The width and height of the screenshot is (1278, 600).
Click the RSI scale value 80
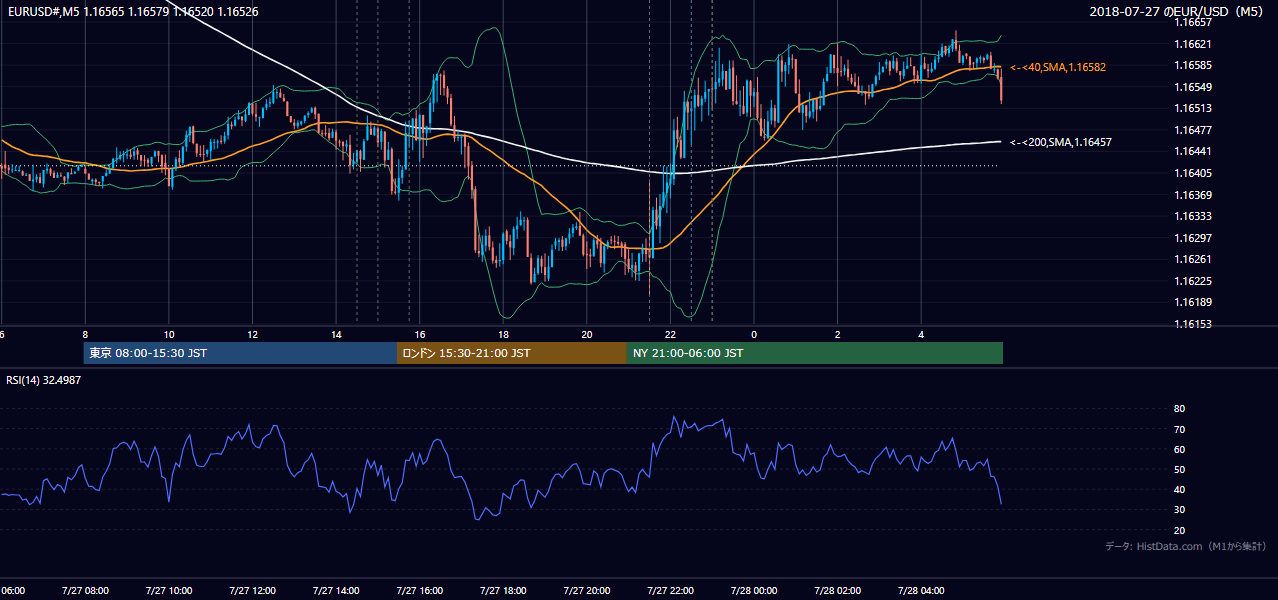(1179, 409)
